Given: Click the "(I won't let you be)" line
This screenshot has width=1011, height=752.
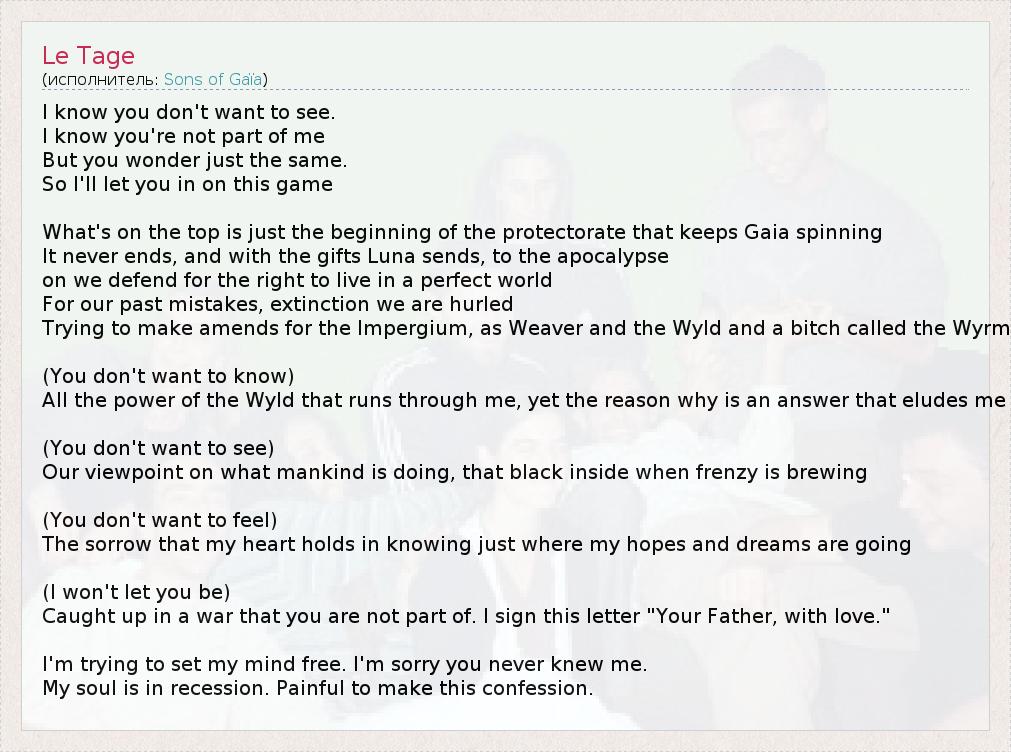Looking at the screenshot, I should [x=136, y=592].
